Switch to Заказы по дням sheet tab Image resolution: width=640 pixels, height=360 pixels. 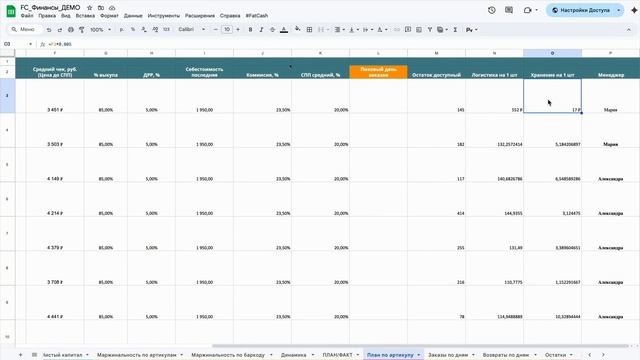[448, 355]
